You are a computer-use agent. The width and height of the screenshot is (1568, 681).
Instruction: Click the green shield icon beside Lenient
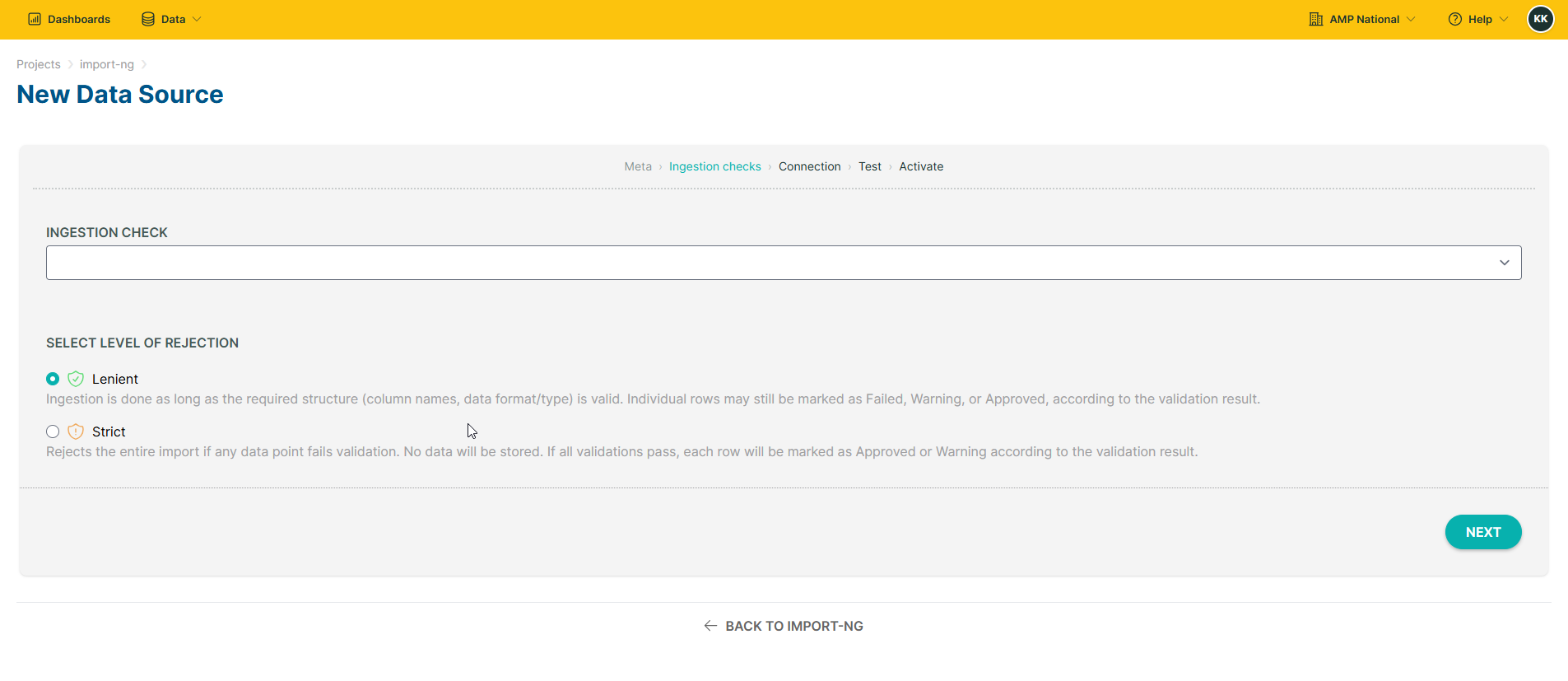tap(76, 379)
